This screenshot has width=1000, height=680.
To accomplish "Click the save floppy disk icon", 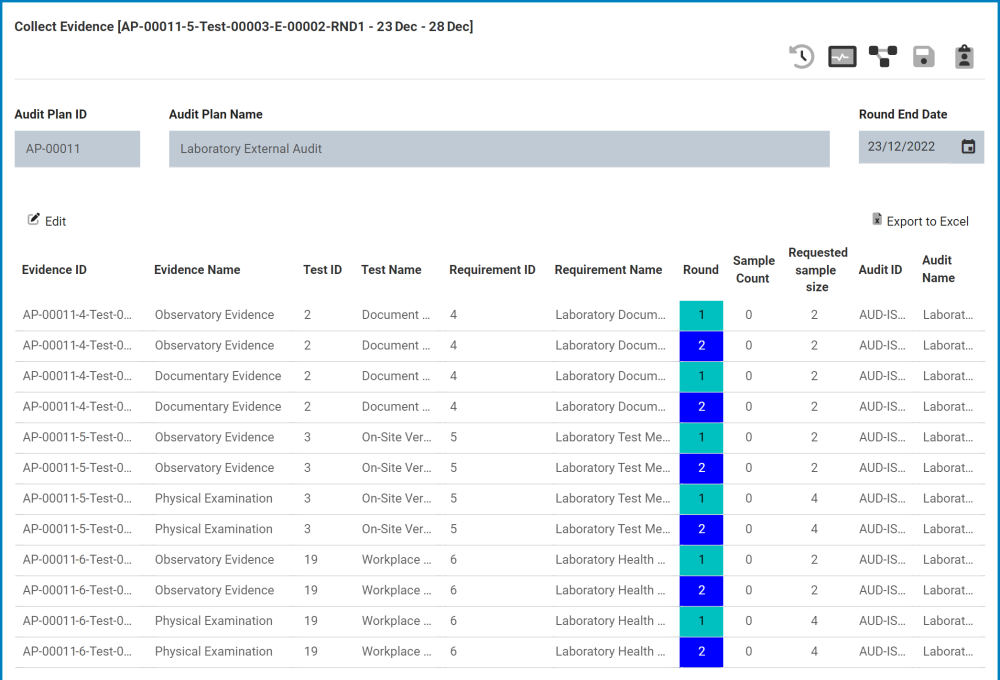I will click(924, 57).
